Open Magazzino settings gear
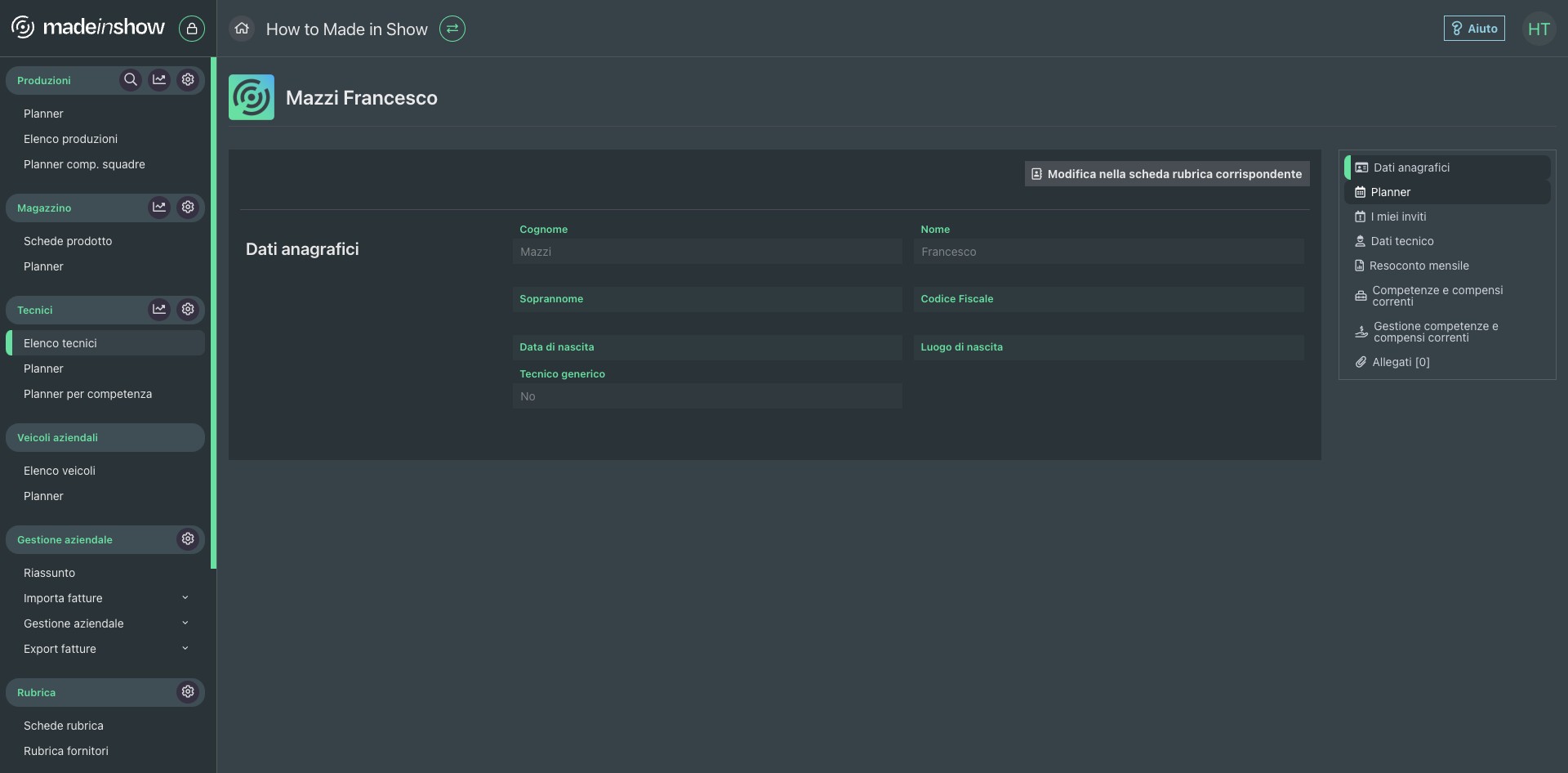 (188, 208)
